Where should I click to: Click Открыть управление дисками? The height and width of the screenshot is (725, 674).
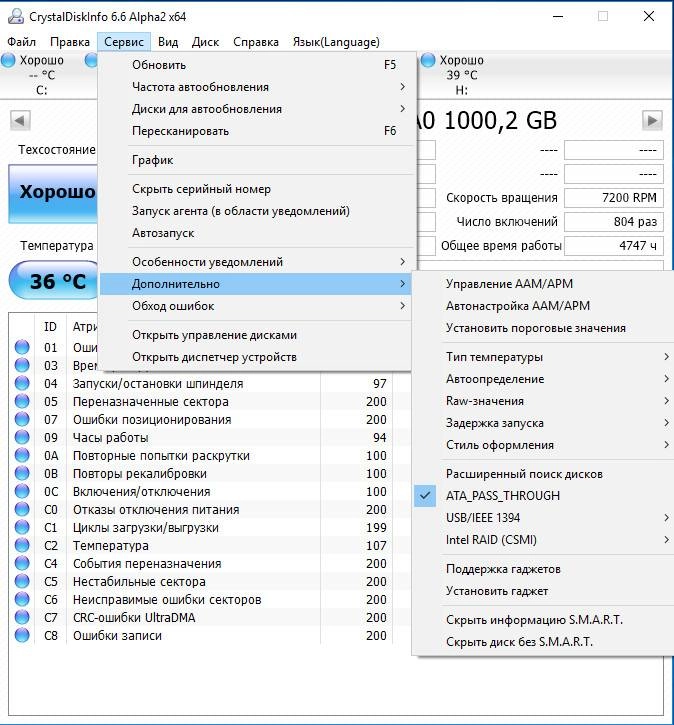[x=256, y=335]
